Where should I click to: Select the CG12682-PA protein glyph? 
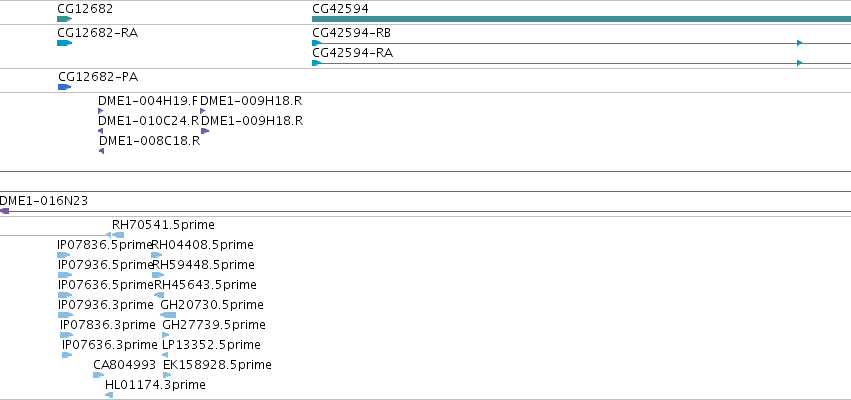point(65,87)
